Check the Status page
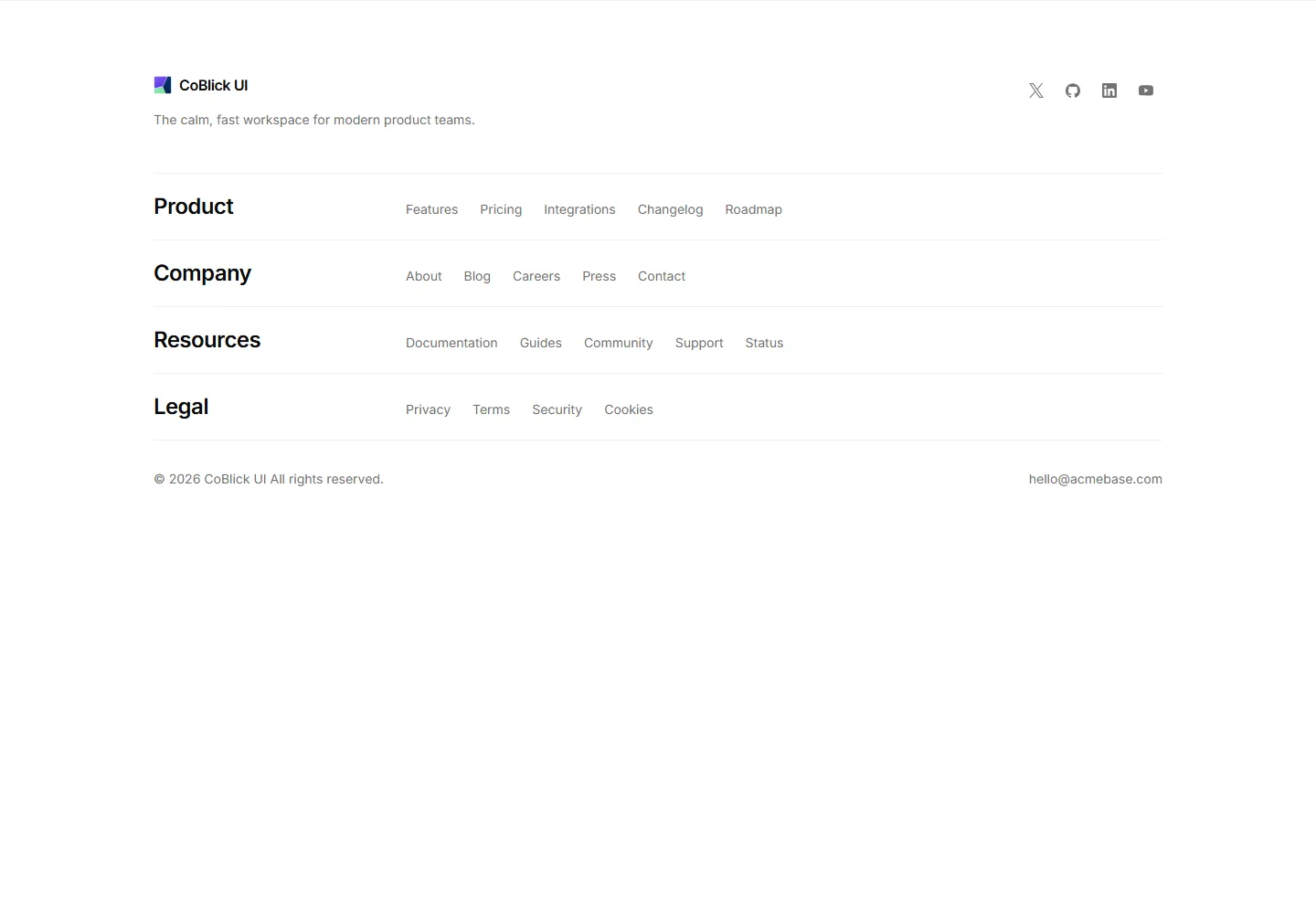Viewport: 1316px width, 914px height. pos(764,343)
